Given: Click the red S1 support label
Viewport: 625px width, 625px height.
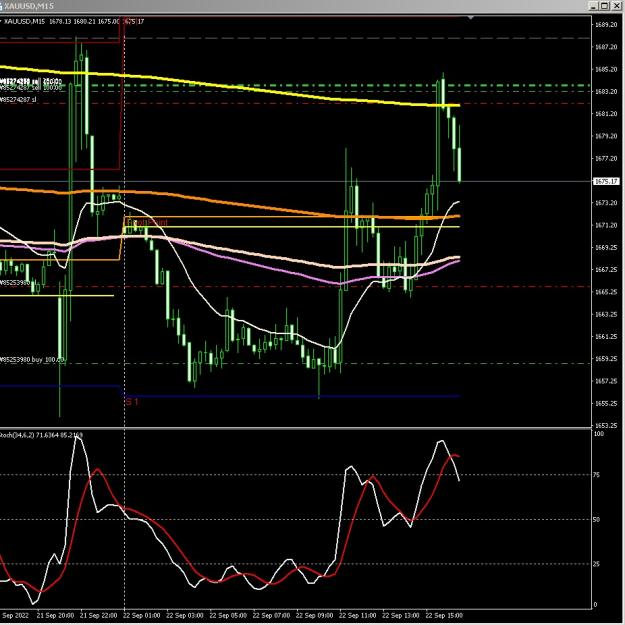Looking at the screenshot, I should click(132, 401).
